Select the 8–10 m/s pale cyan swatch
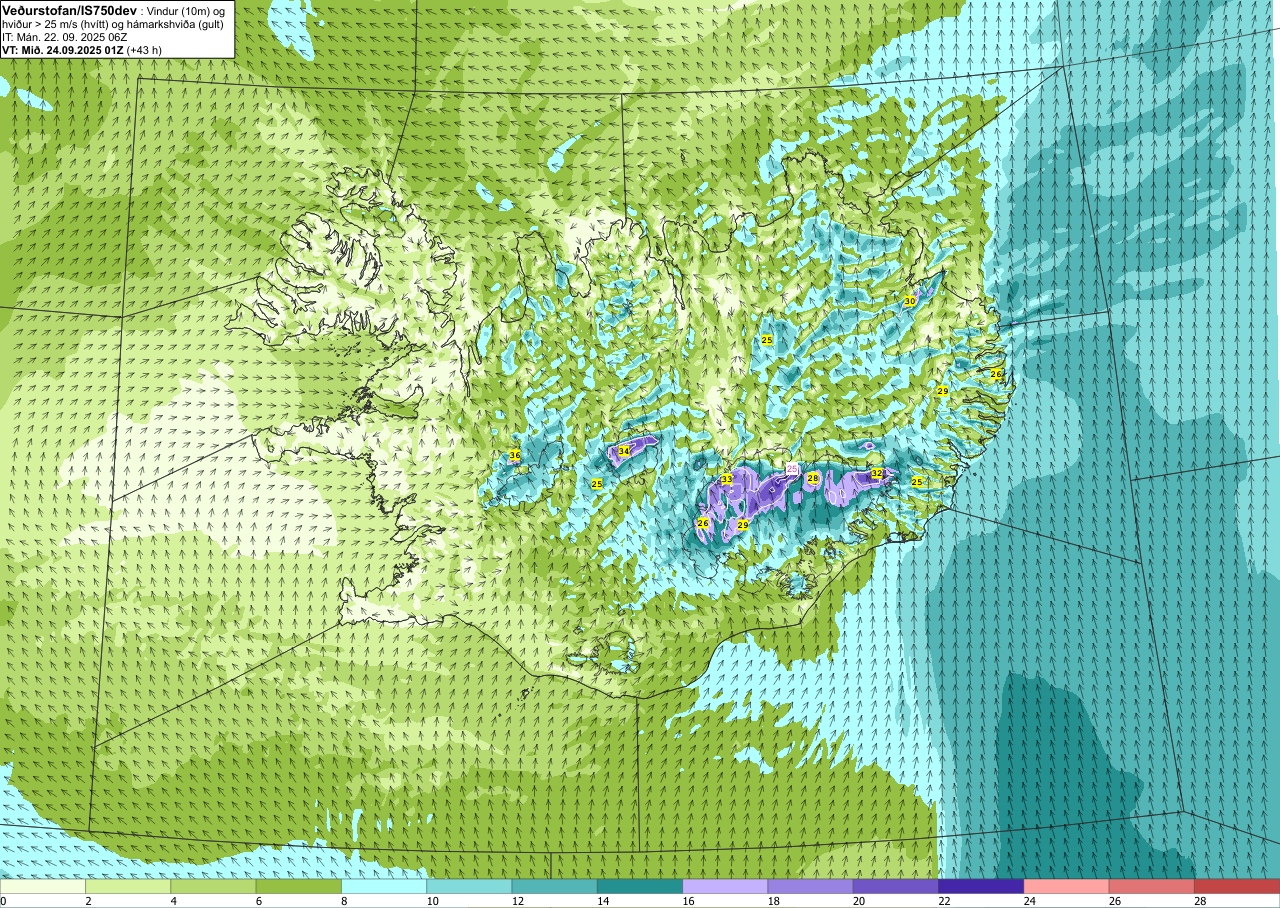This screenshot has width=1280, height=908. click(384, 886)
